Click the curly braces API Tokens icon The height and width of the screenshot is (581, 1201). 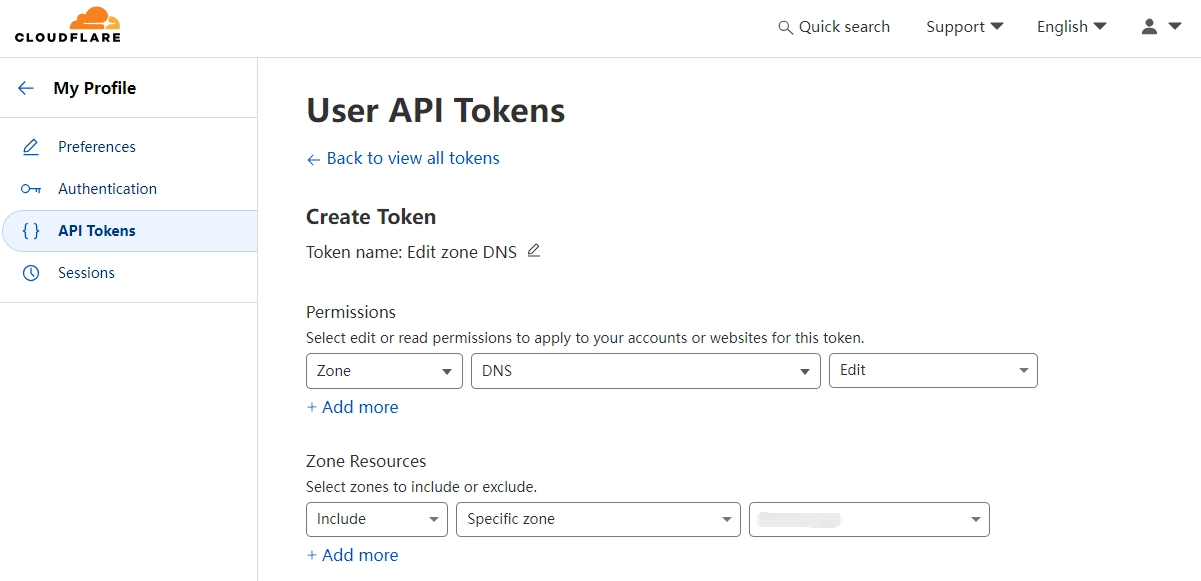31,231
